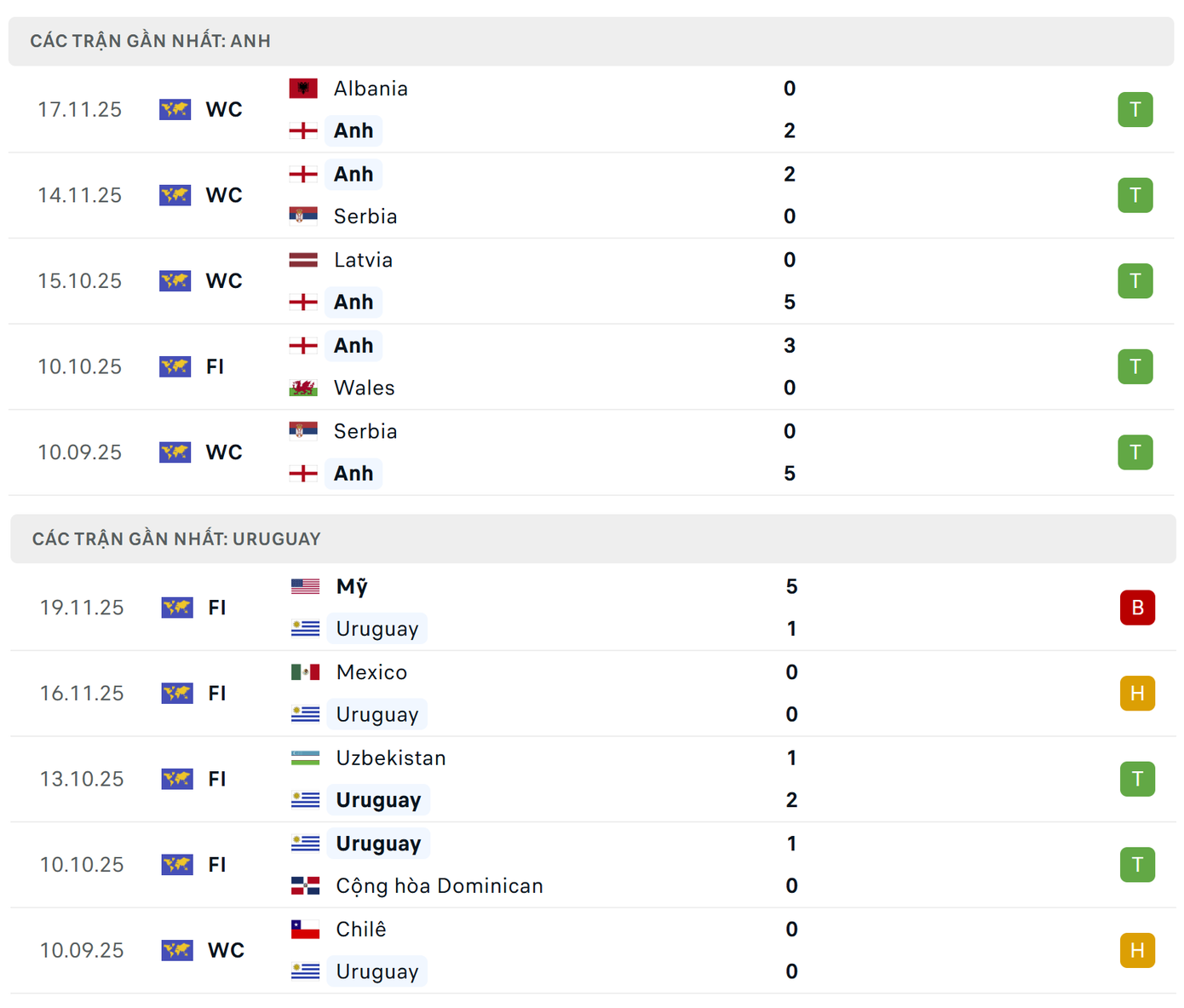1184x1008 pixels.
Task: Toggle the red B badge on the Mỹ match
Action: pos(1137,608)
